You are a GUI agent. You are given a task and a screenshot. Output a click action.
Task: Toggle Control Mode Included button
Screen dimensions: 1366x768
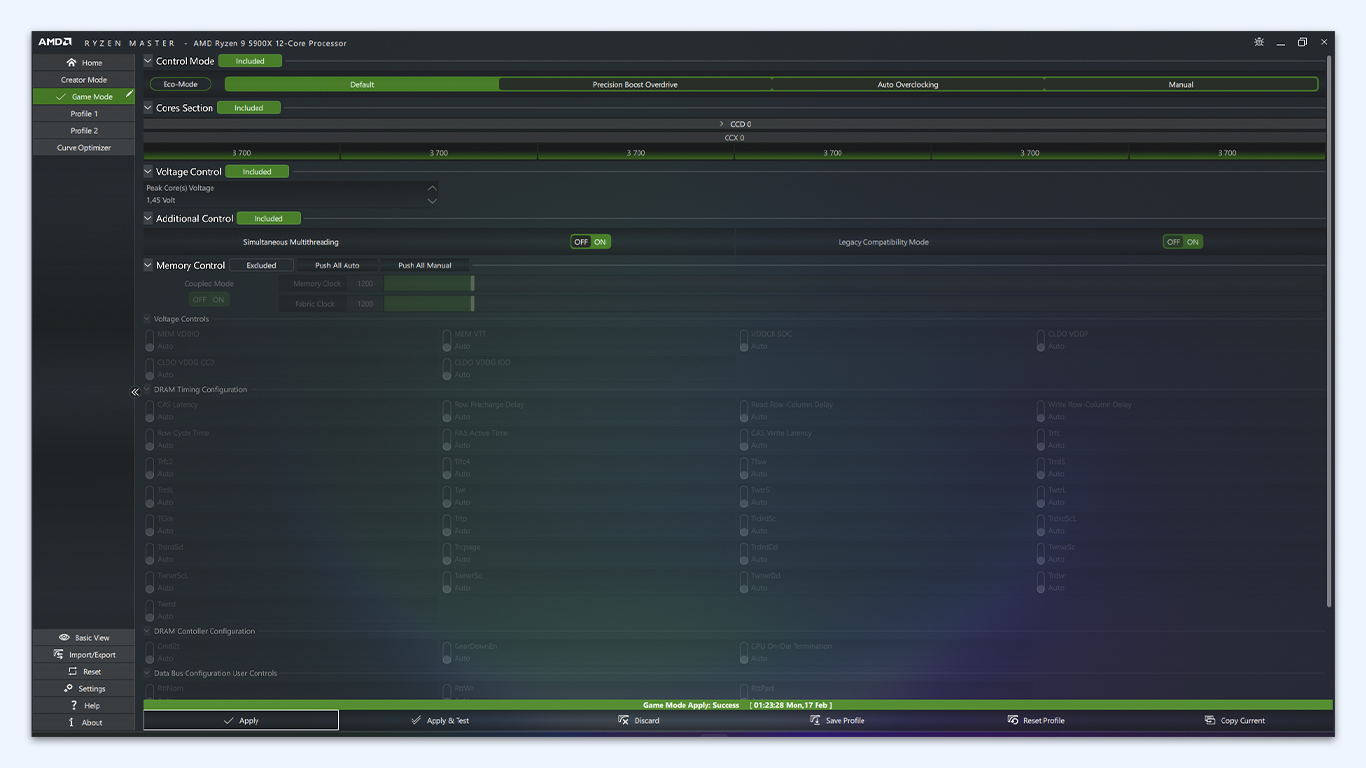(250, 61)
